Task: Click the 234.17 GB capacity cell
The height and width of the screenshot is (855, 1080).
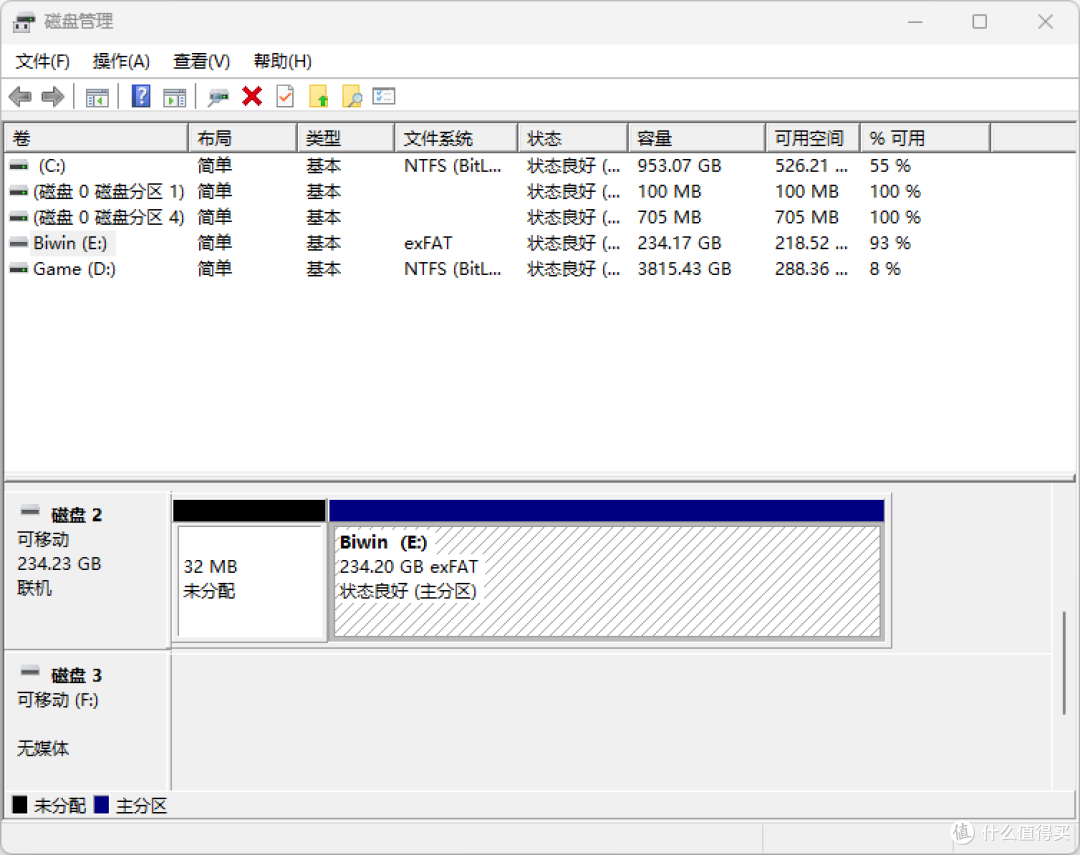Action: pyautogui.click(x=679, y=243)
